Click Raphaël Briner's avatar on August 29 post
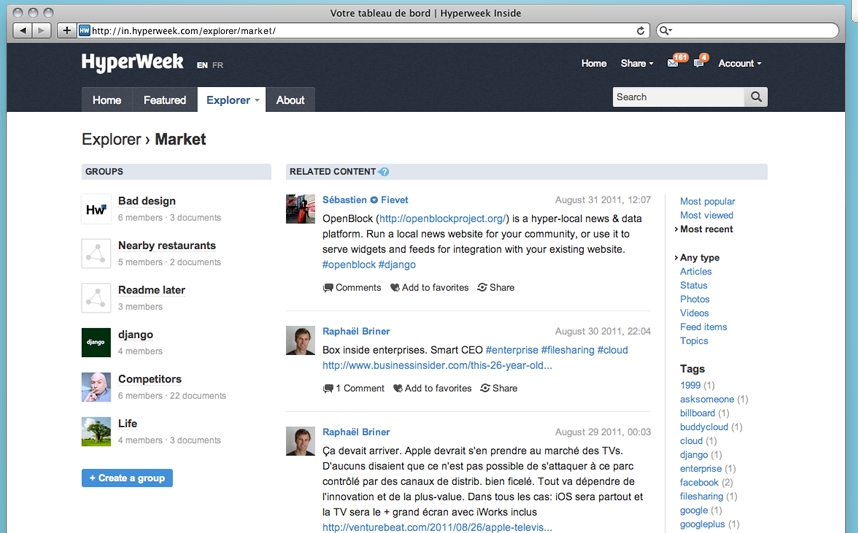 pyautogui.click(x=300, y=441)
